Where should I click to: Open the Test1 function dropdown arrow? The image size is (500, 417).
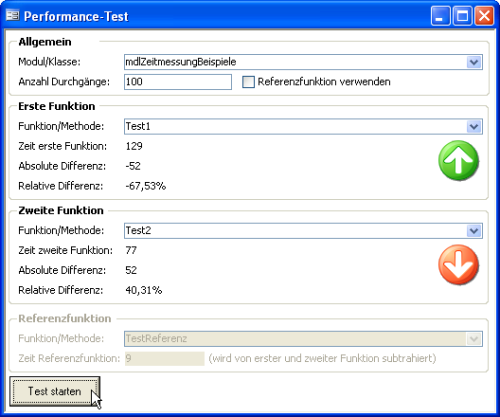[474, 127]
